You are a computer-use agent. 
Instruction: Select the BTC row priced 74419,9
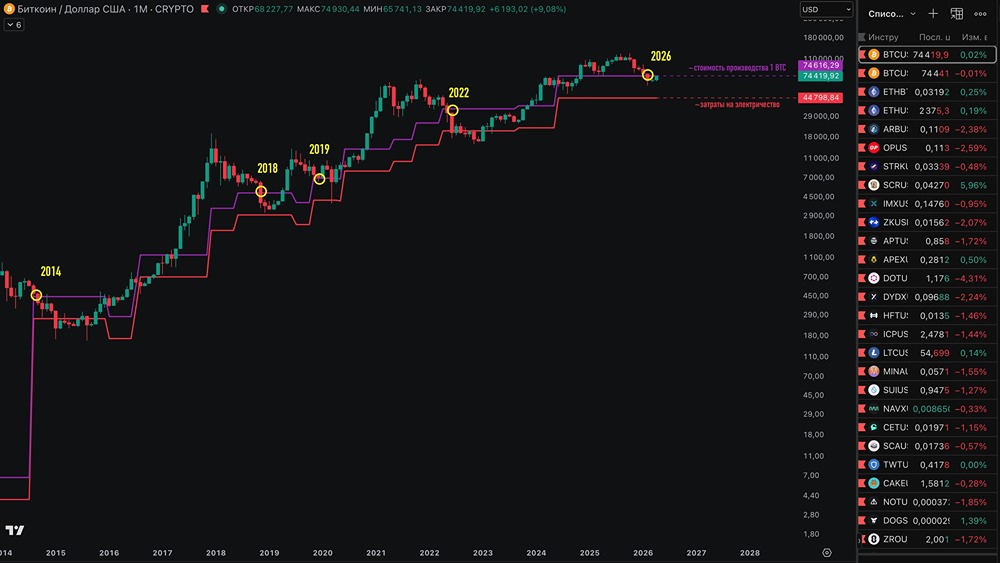[x=927, y=55]
